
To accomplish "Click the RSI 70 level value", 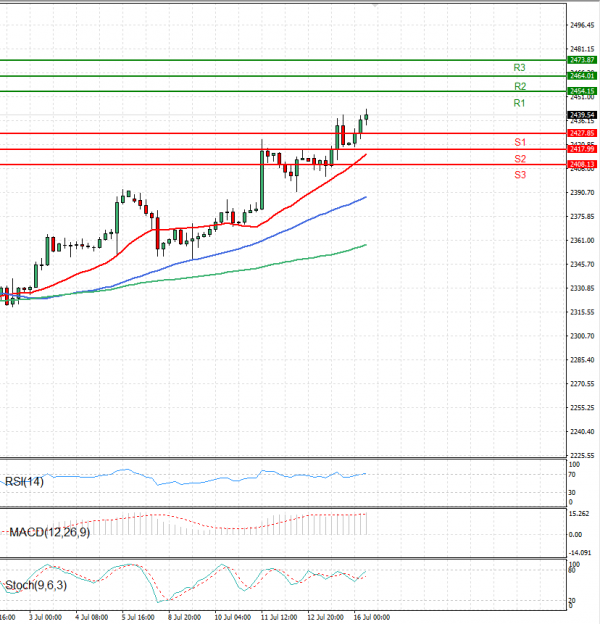I will pos(572,475).
